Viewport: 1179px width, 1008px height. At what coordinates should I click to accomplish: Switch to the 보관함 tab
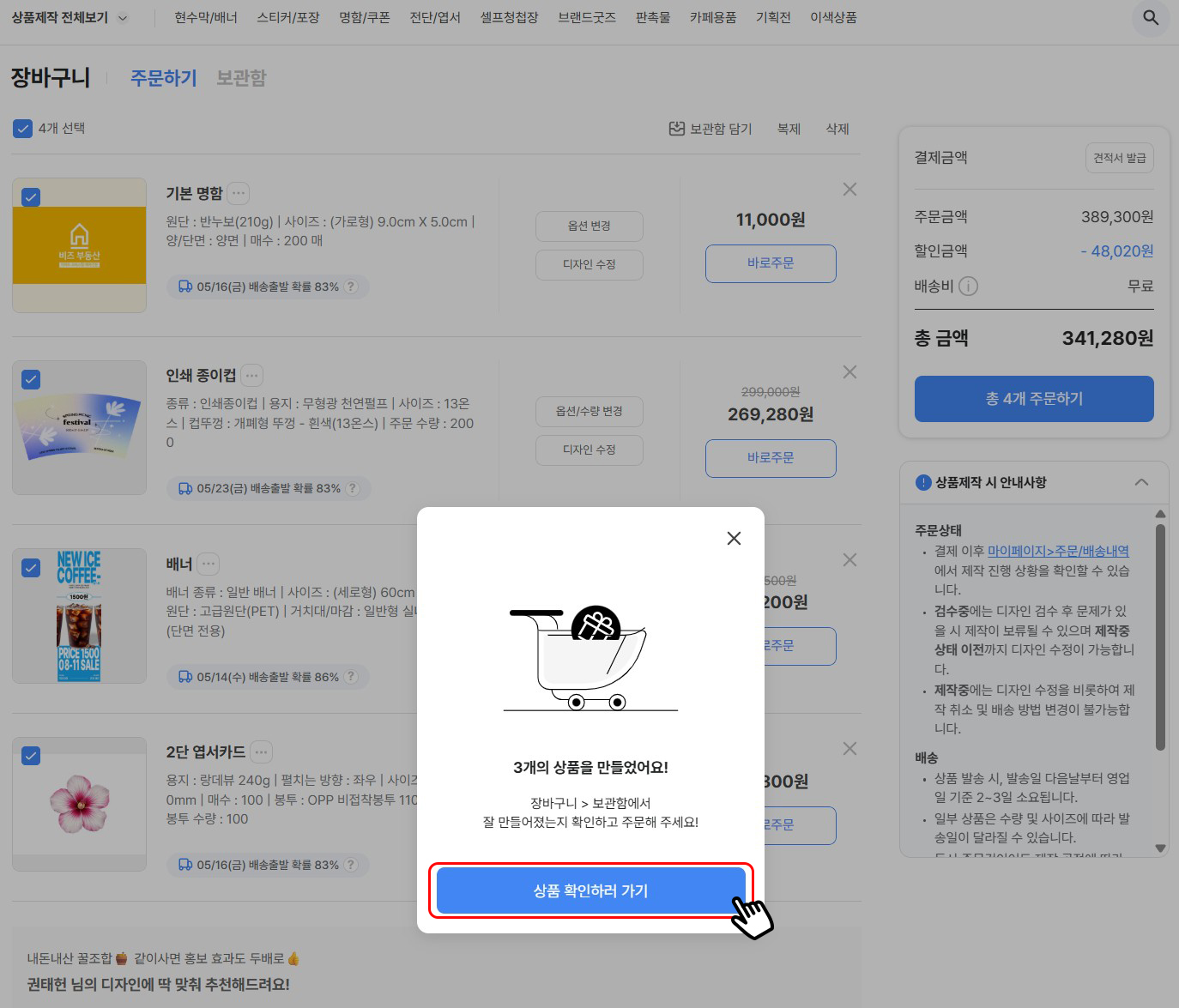(241, 77)
